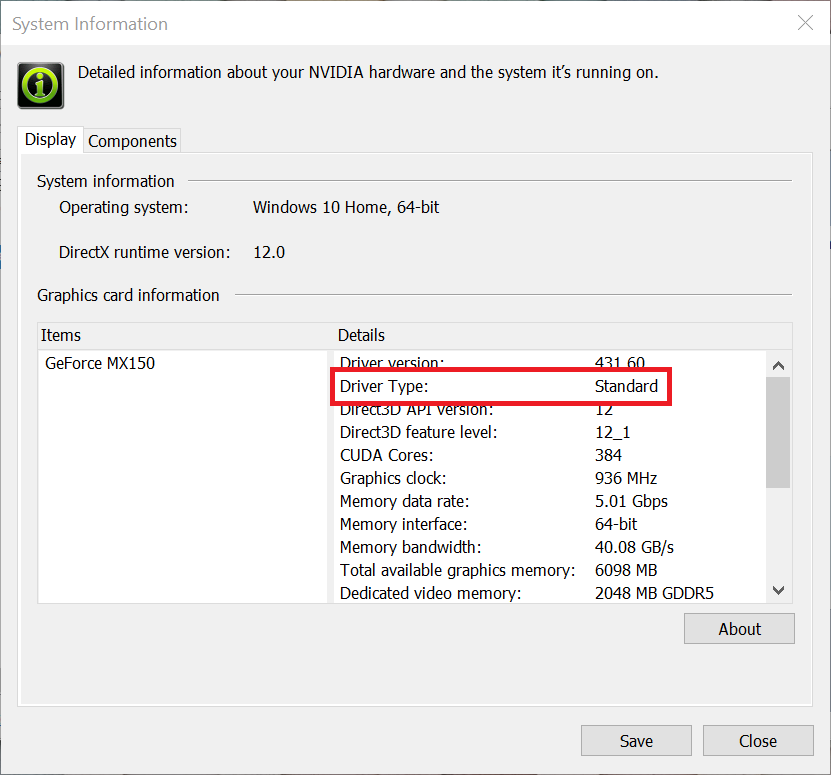Click Windows 10 Home, 64-bit text

click(346, 207)
